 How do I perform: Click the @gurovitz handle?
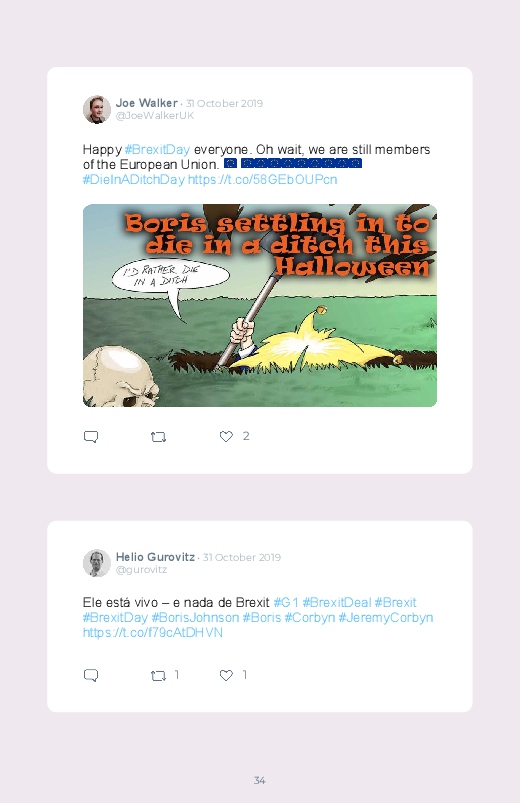[x=141, y=569]
